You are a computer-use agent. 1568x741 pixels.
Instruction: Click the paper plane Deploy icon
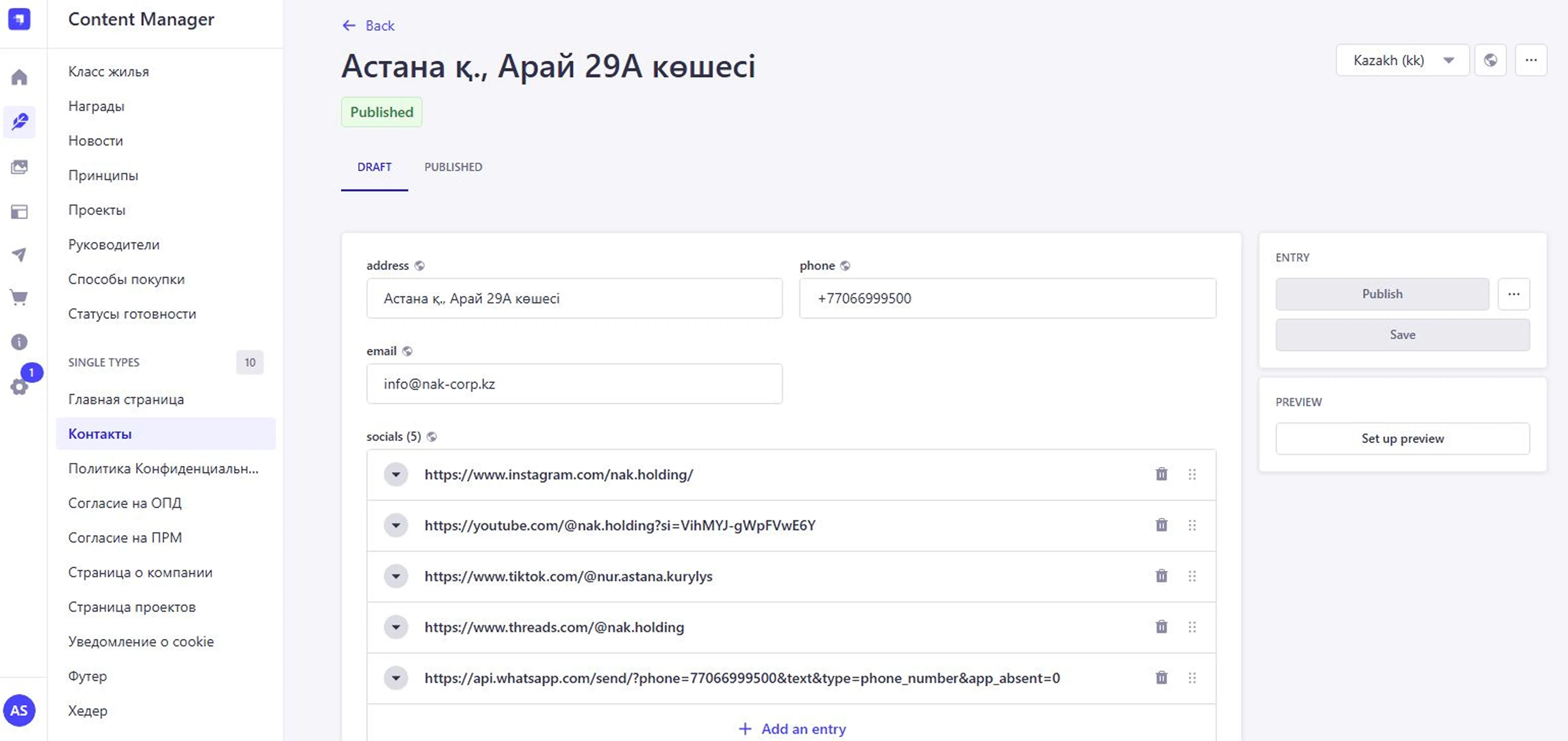[x=19, y=254]
